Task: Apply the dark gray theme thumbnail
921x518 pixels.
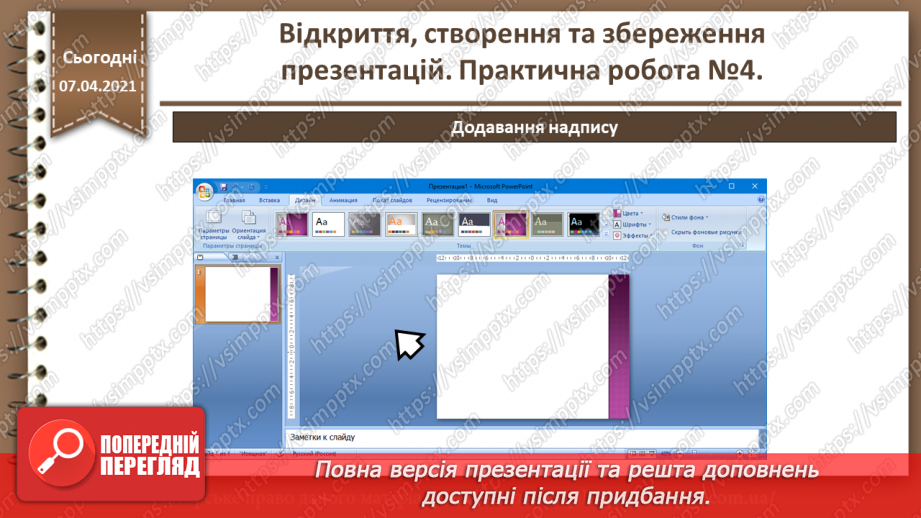Action: coord(364,224)
